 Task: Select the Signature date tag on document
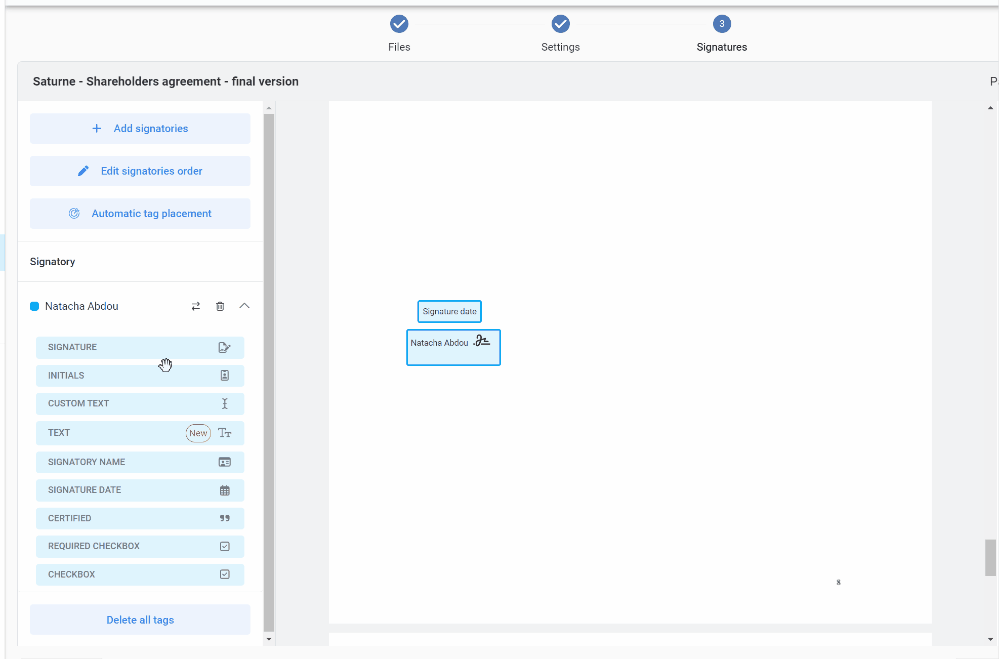pos(449,311)
